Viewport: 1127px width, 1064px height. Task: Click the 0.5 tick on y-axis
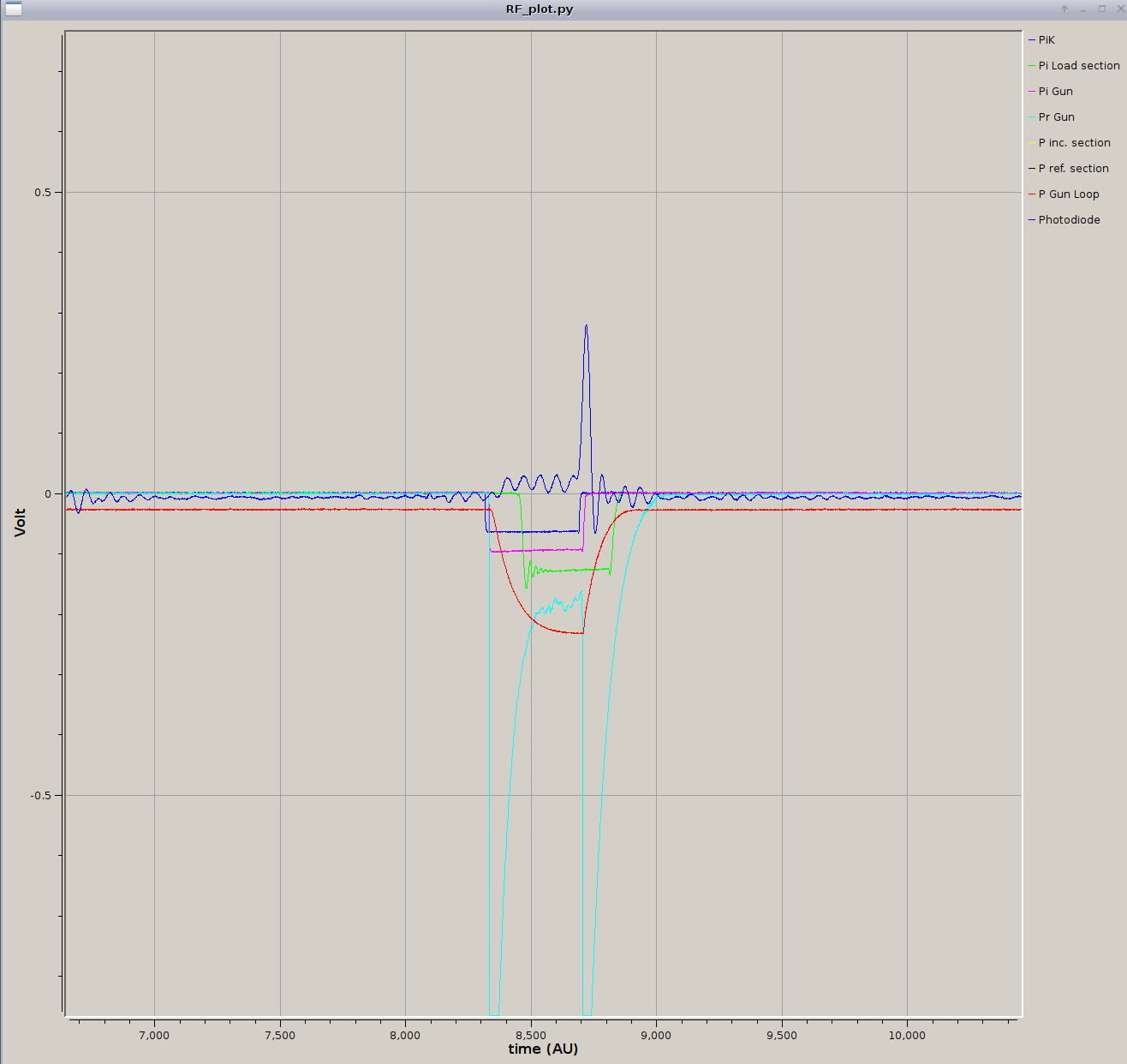pos(43,193)
